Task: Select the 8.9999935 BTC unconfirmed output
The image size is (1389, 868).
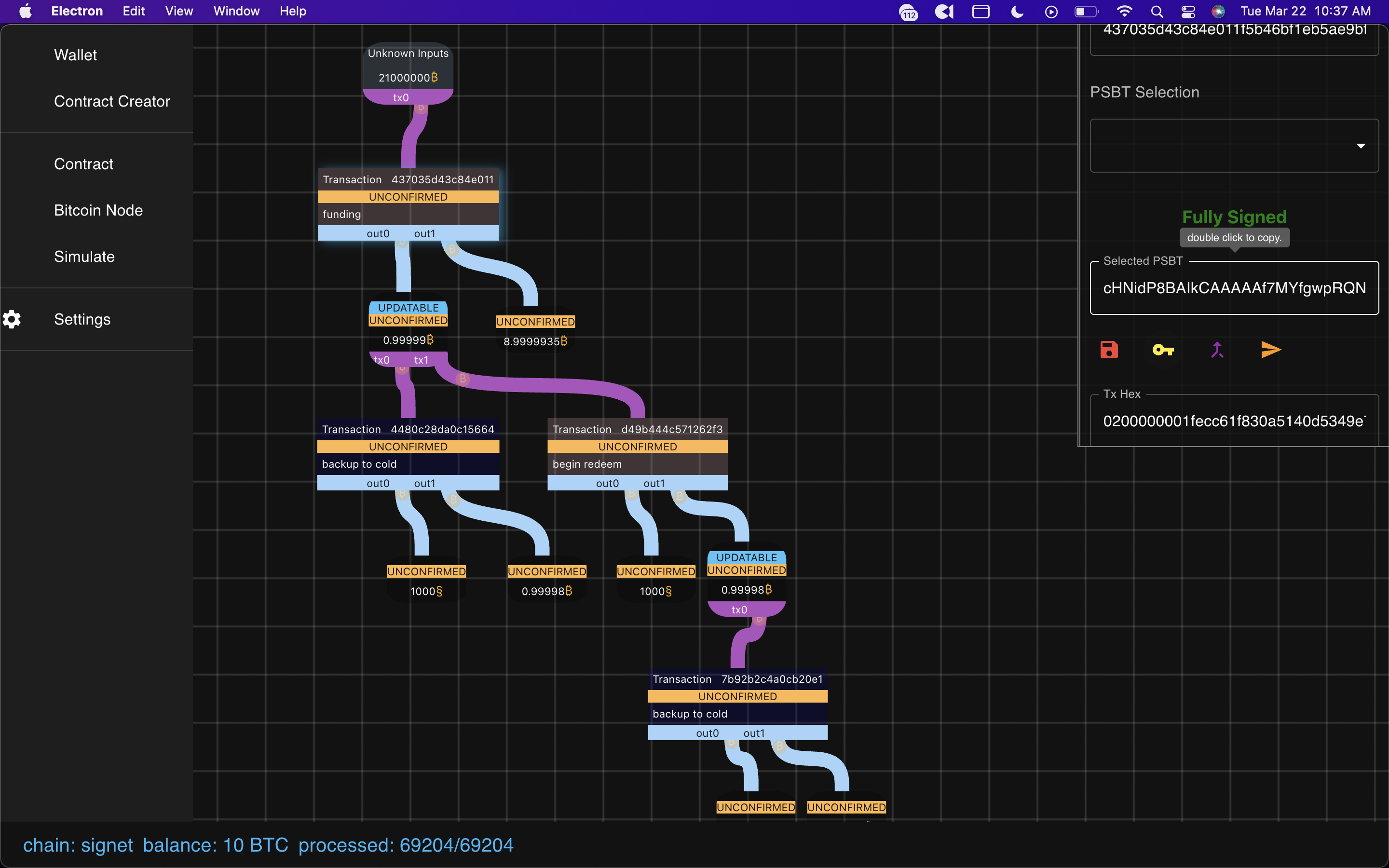Action: (x=535, y=331)
